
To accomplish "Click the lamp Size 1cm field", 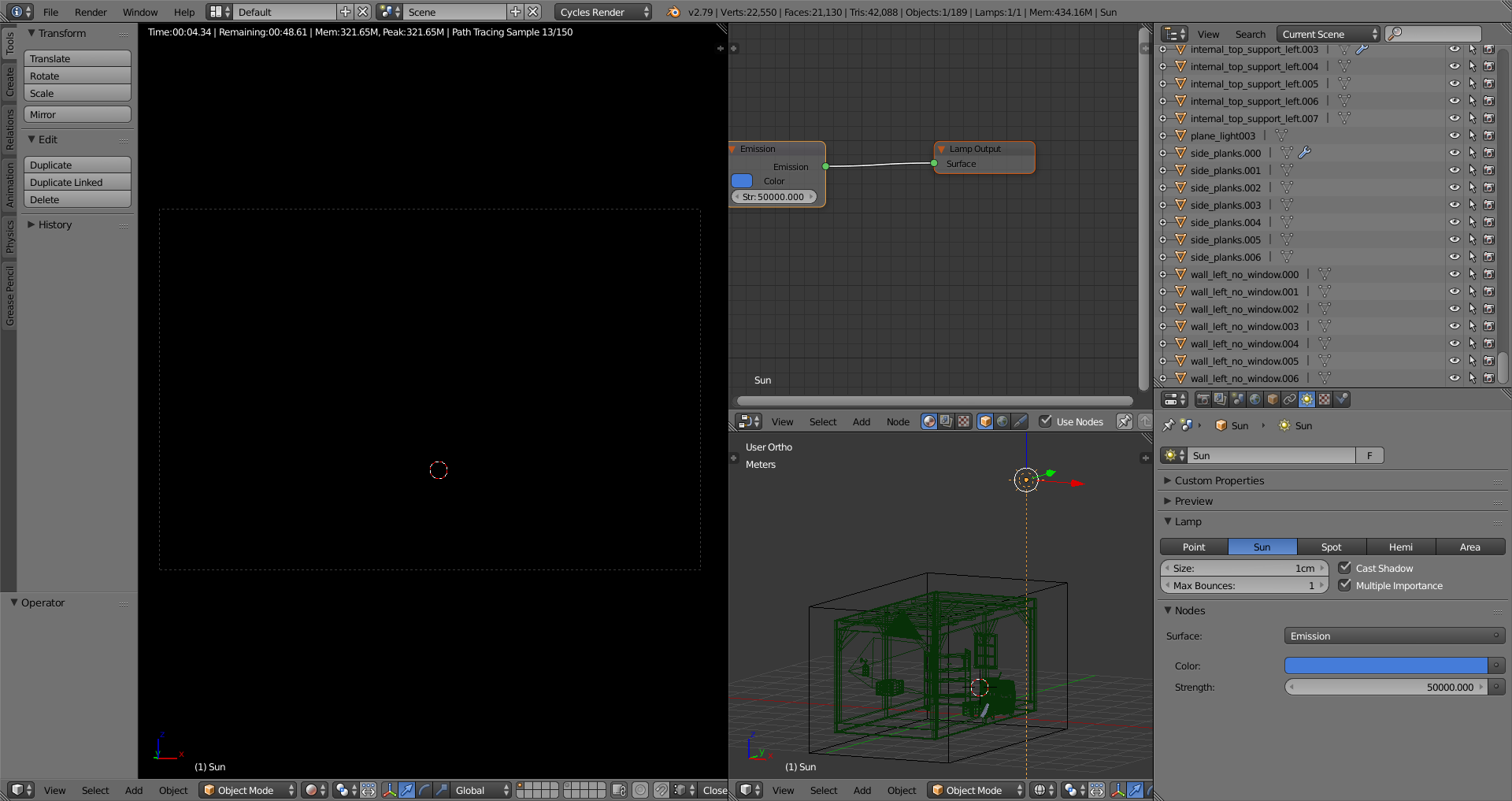I will (1244, 568).
